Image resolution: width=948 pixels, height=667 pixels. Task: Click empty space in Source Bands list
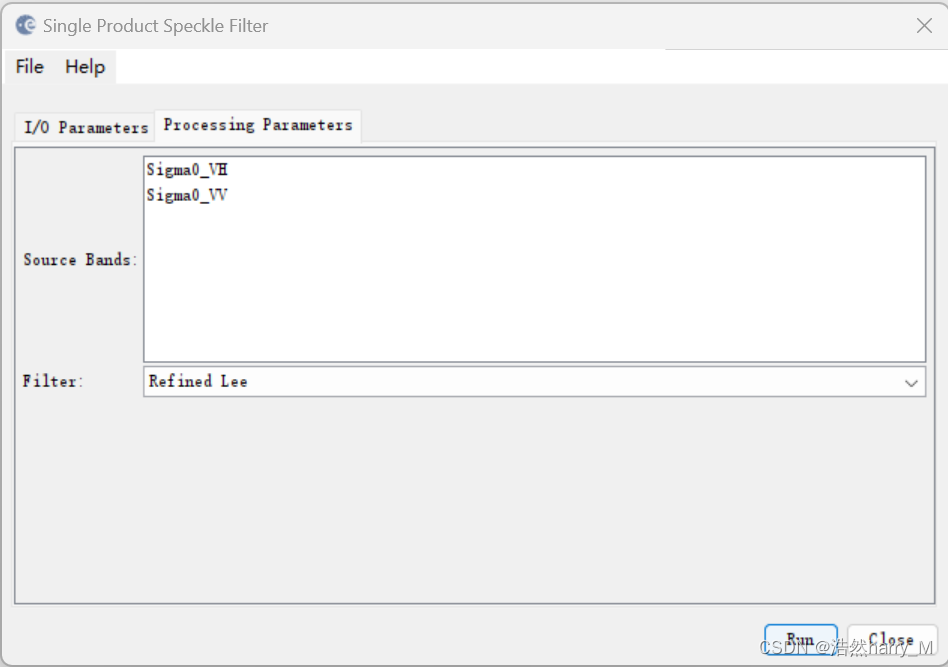pyautogui.click(x=534, y=290)
